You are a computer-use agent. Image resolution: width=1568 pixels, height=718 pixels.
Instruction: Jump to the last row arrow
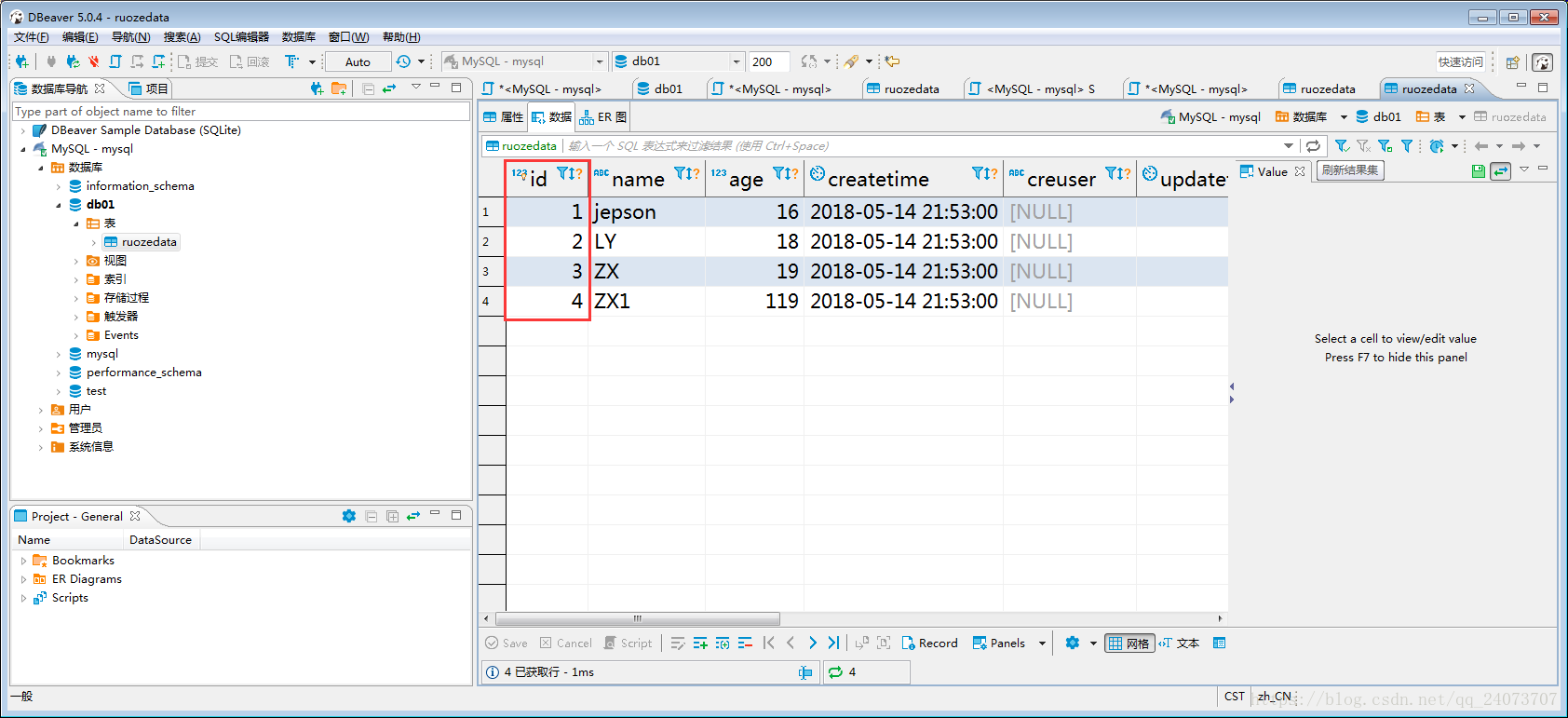point(833,643)
